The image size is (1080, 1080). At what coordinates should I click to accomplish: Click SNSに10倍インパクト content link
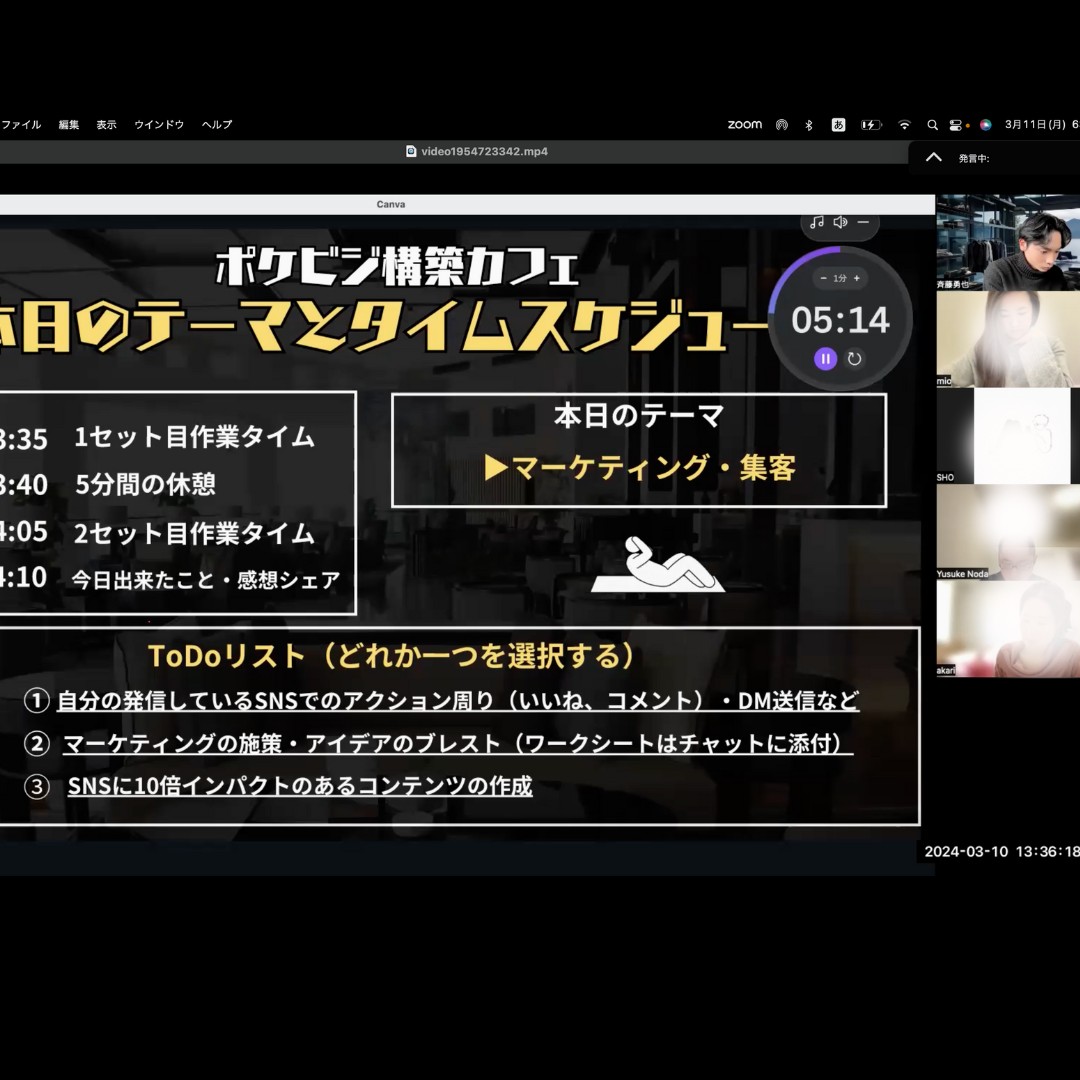(x=300, y=786)
